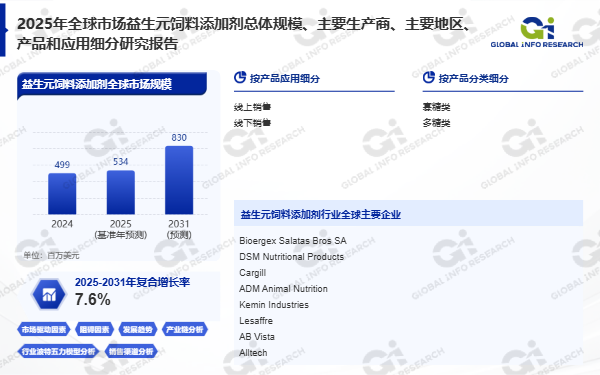The image size is (600, 375).
Task: Open the 行业波特五力模型分析 tag
Action: (x=58, y=351)
